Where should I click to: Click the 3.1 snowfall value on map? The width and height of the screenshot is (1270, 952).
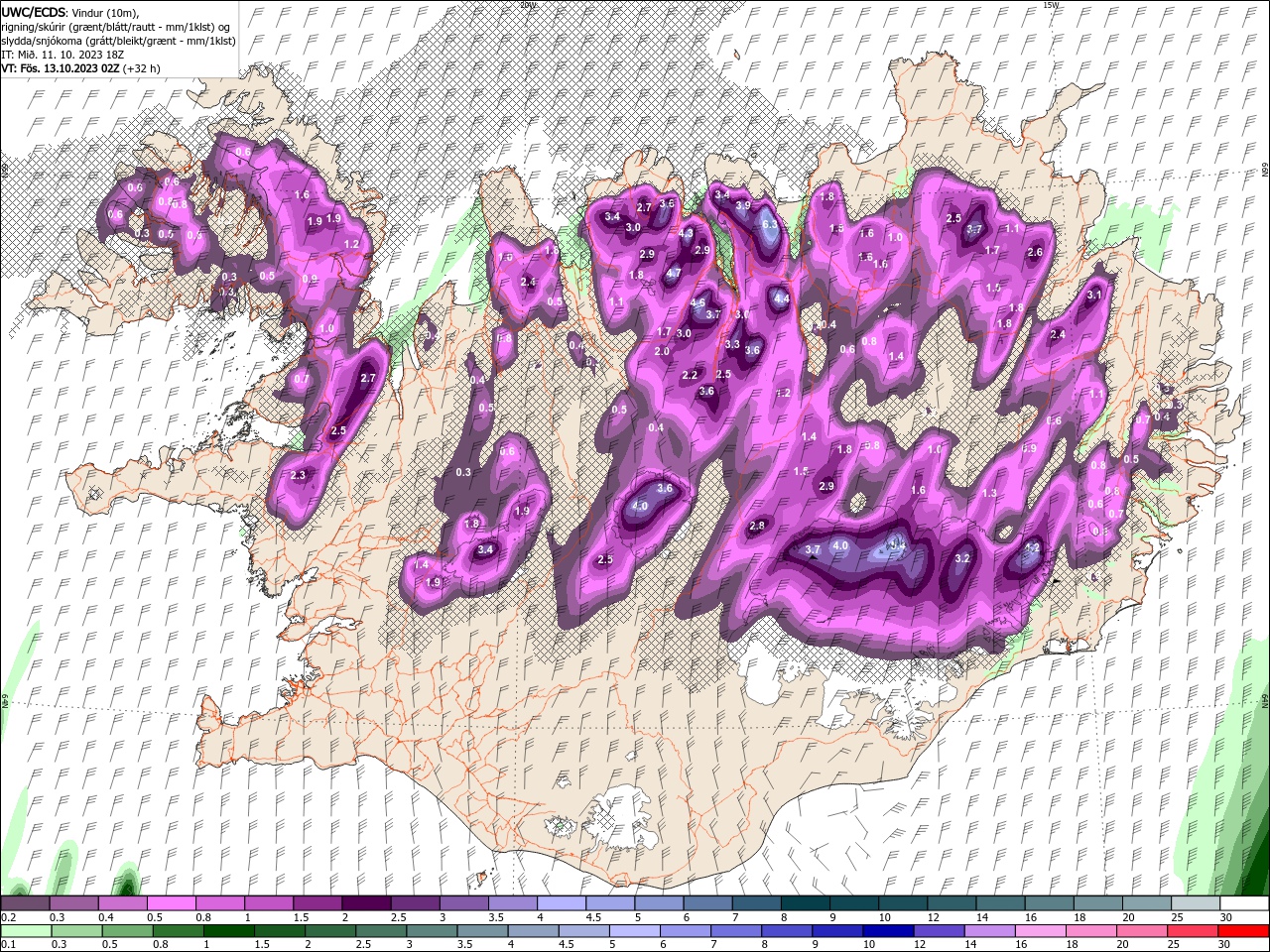pos(1094,295)
